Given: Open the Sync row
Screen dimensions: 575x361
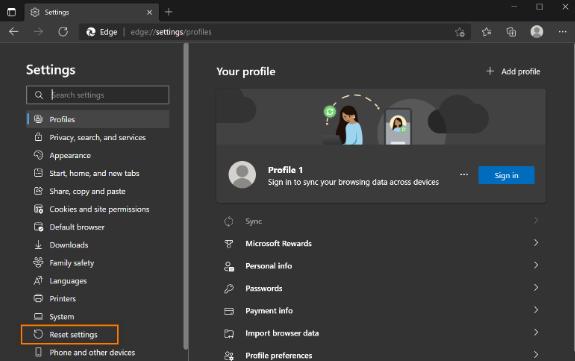Looking at the screenshot, I should click(x=381, y=221).
